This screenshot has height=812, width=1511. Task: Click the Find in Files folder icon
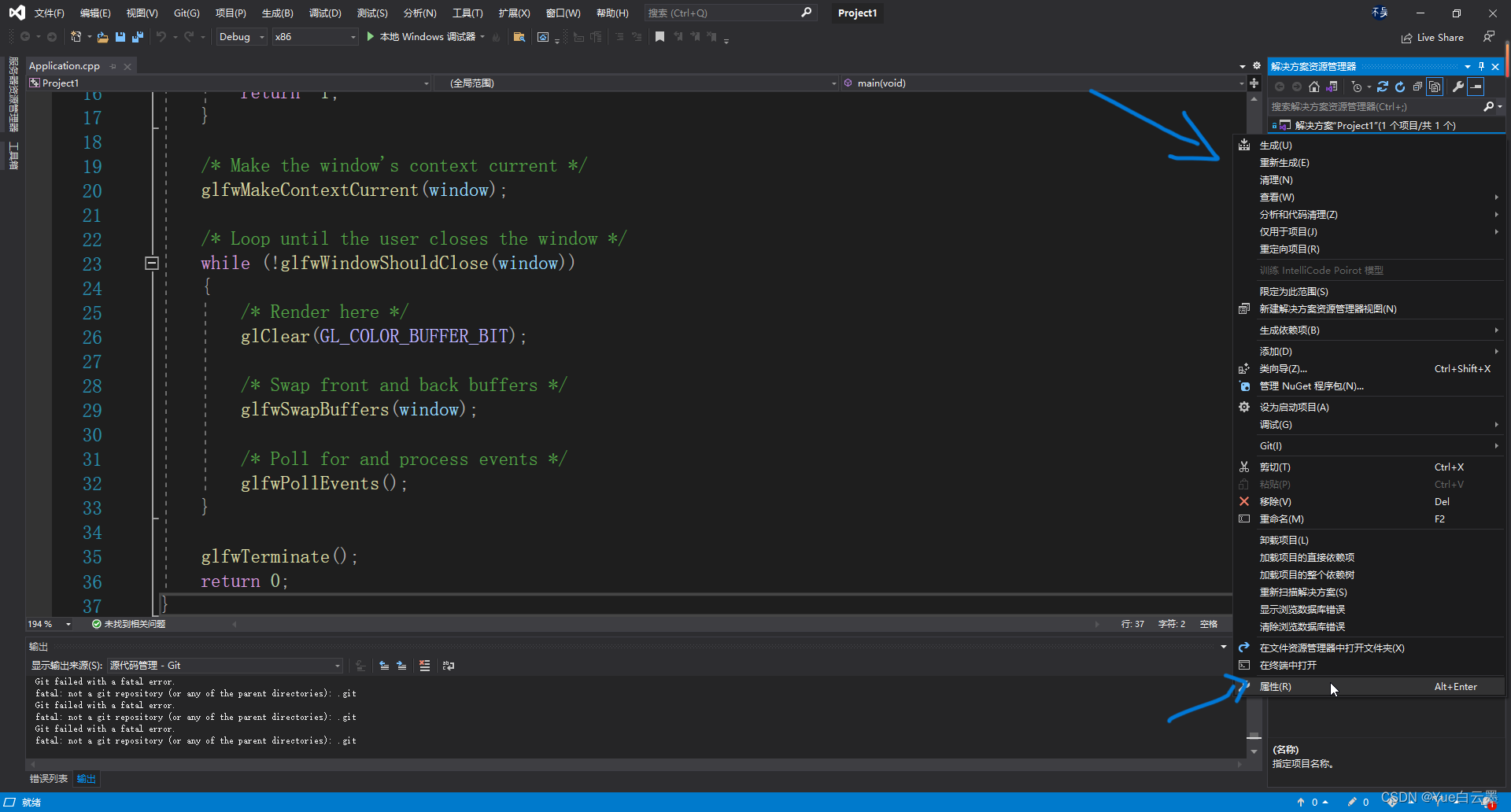pos(519,37)
